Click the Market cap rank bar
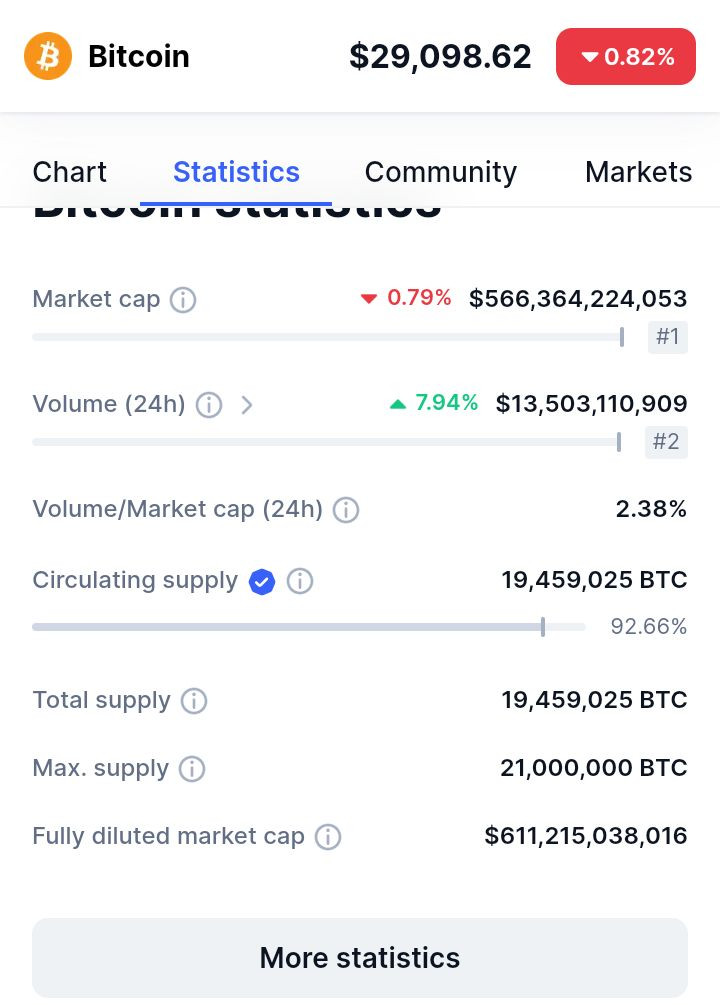Viewport: 720px width, 1005px height. (x=328, y=336)
